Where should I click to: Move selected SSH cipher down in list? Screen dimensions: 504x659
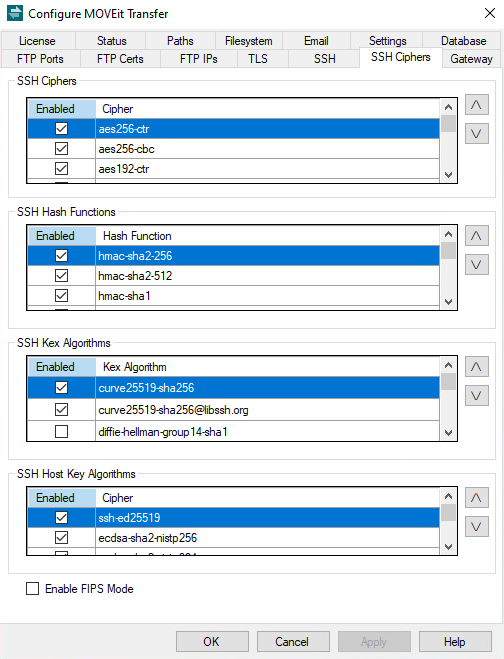[477, 134]
